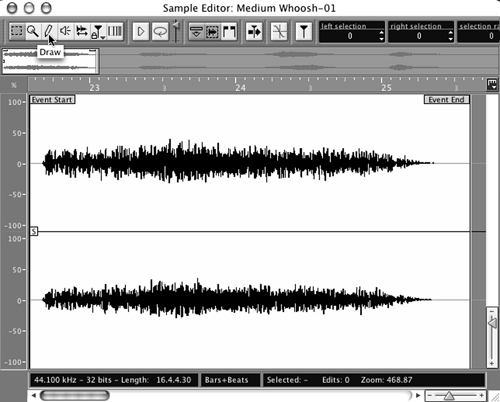Click the selection range value field
Screen dimensions: 500x402
pyautogui.click(x=479, y=36)
